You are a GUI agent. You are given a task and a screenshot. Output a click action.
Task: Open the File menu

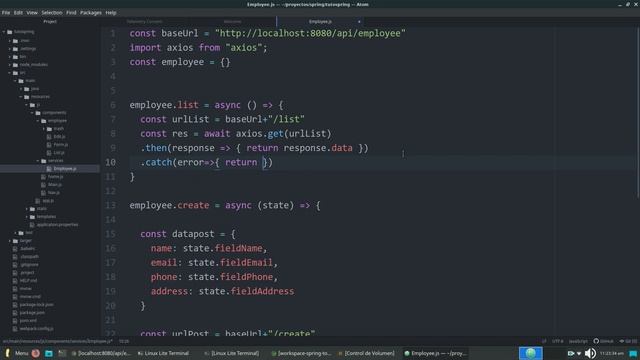(x=6, y=13)
